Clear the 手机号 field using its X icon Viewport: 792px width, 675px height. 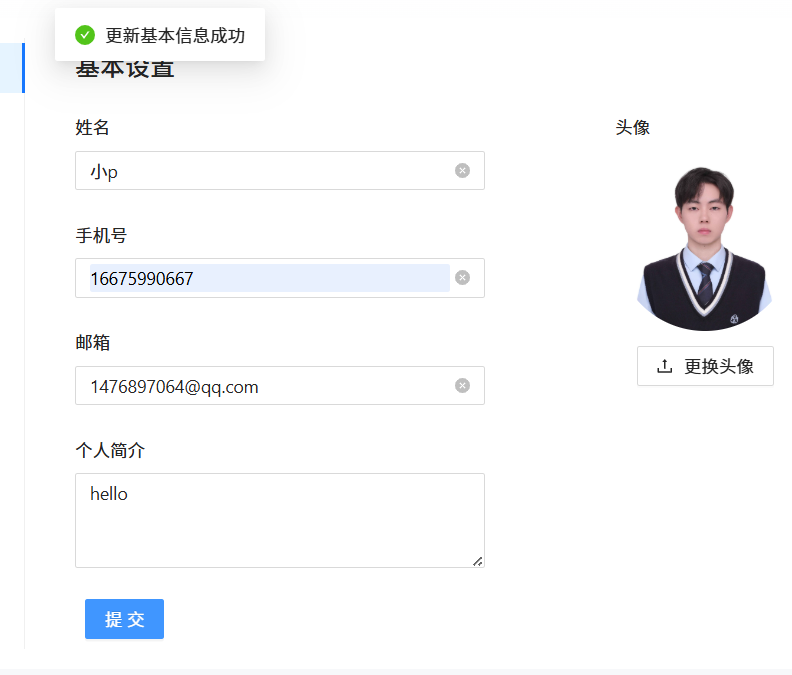pos(462,278)
